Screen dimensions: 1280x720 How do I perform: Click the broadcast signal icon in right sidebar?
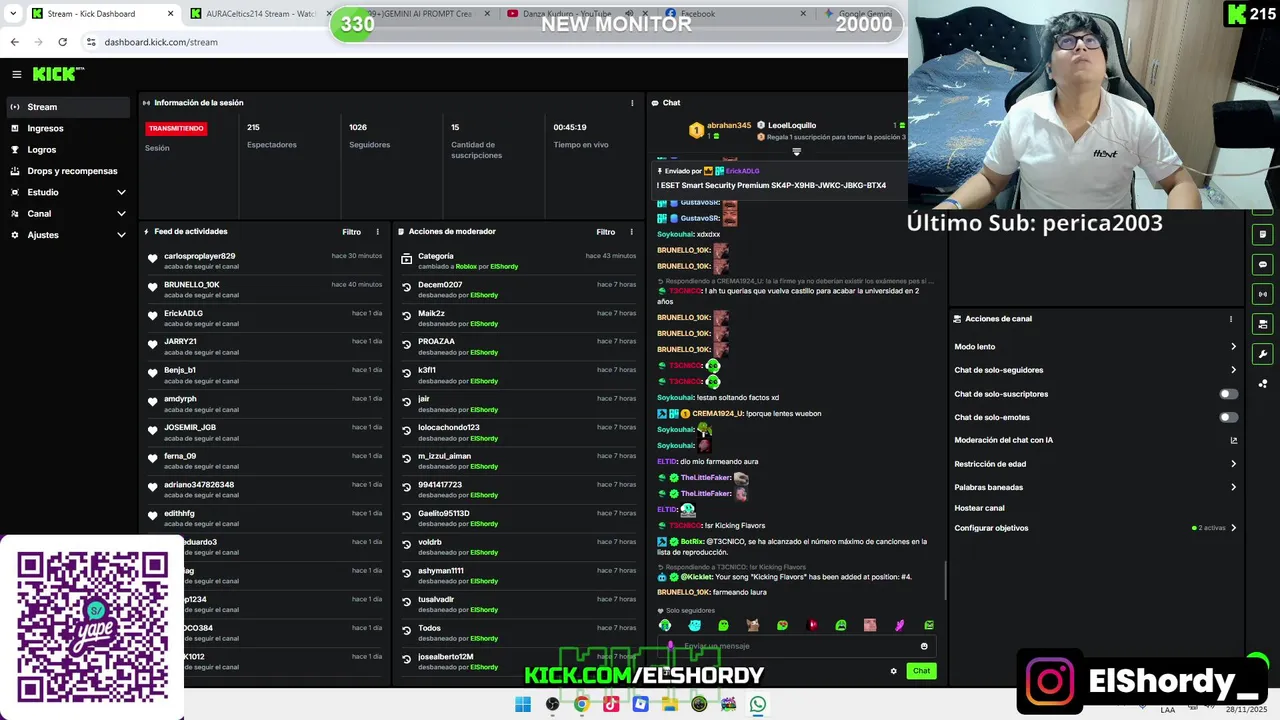point(1263,294)
